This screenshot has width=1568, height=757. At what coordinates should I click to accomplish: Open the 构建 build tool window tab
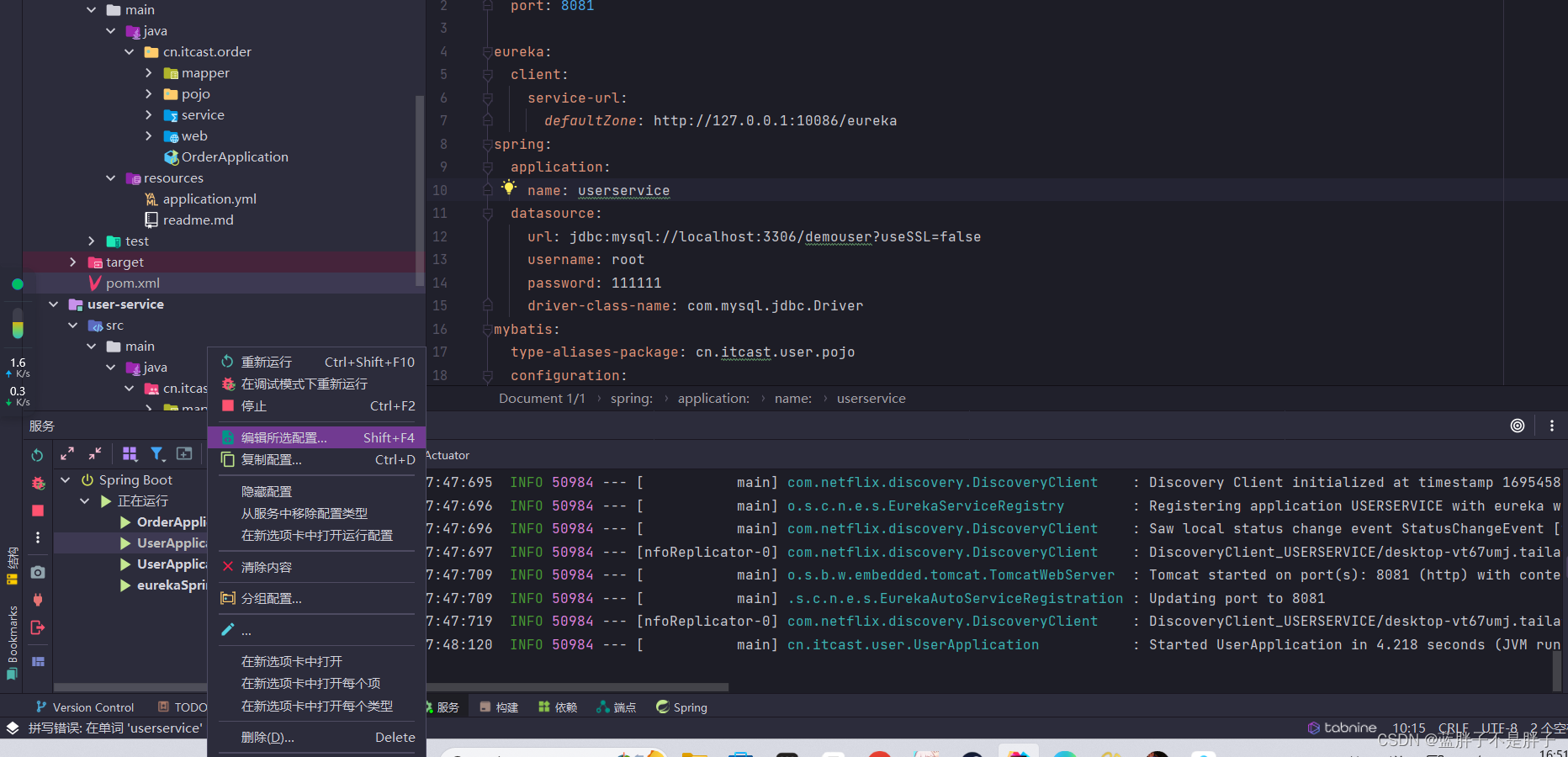coord(499,707)
